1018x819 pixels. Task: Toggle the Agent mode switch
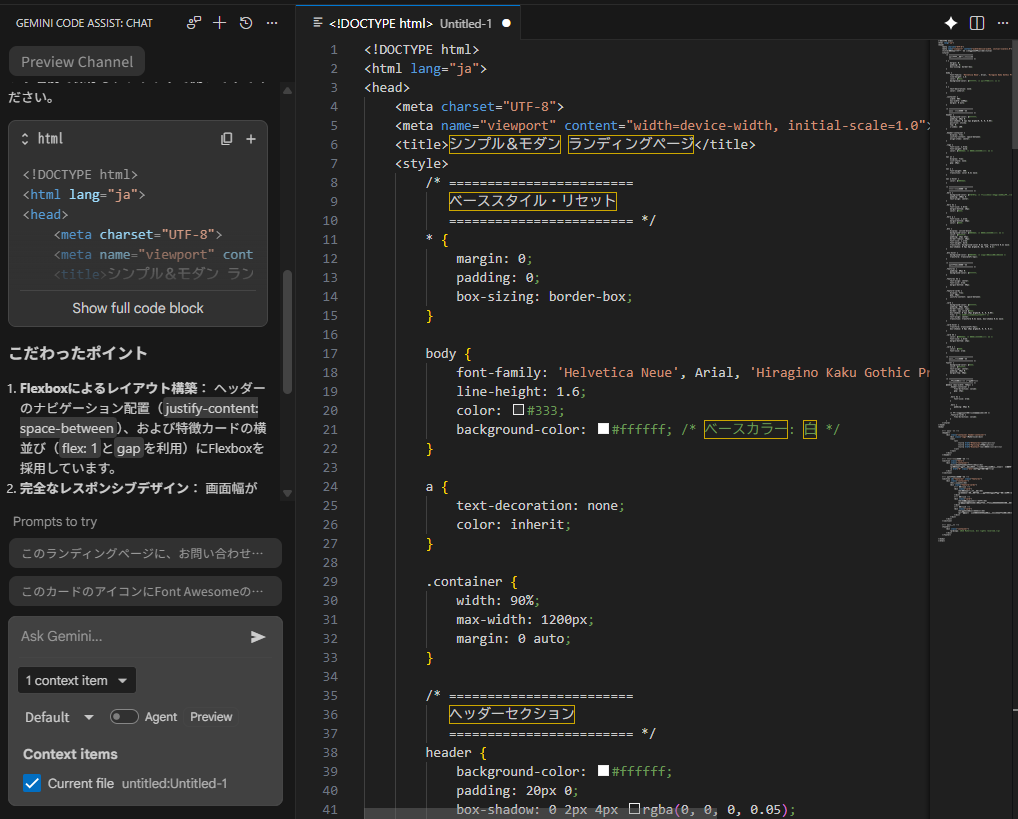[123, 717]
